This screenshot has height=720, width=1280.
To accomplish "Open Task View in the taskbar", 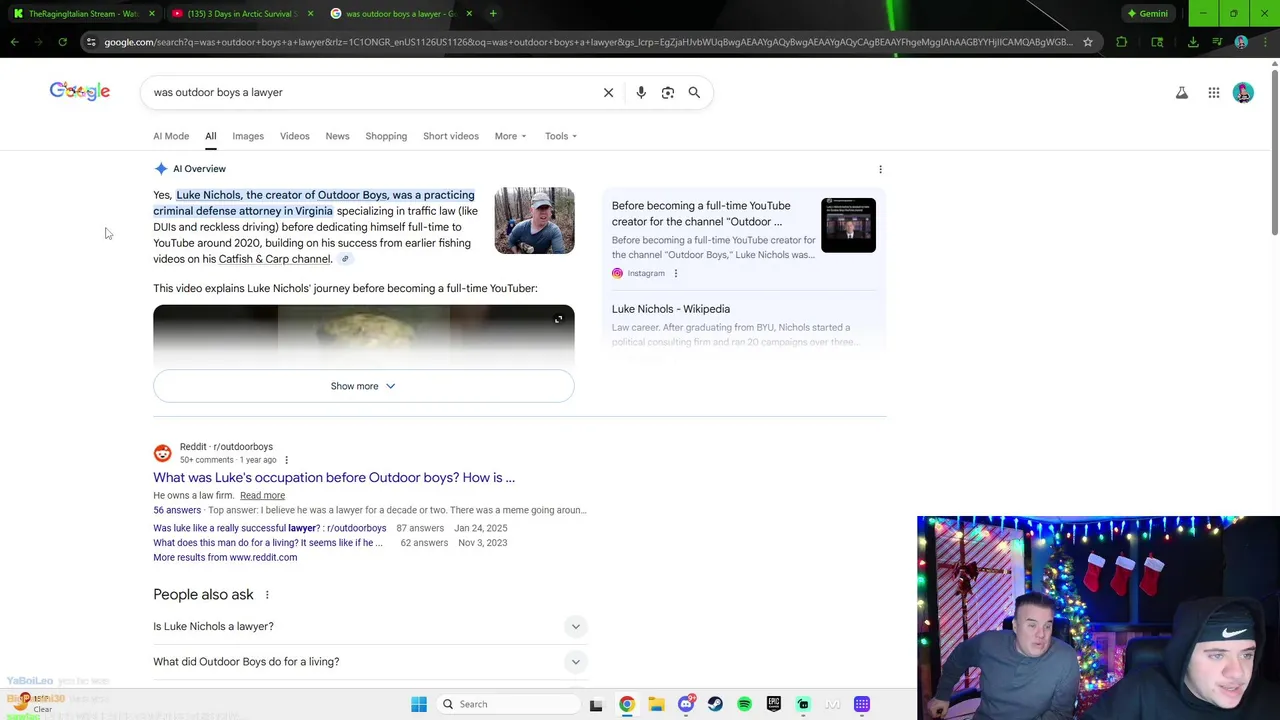I will (x=596, y=704).
